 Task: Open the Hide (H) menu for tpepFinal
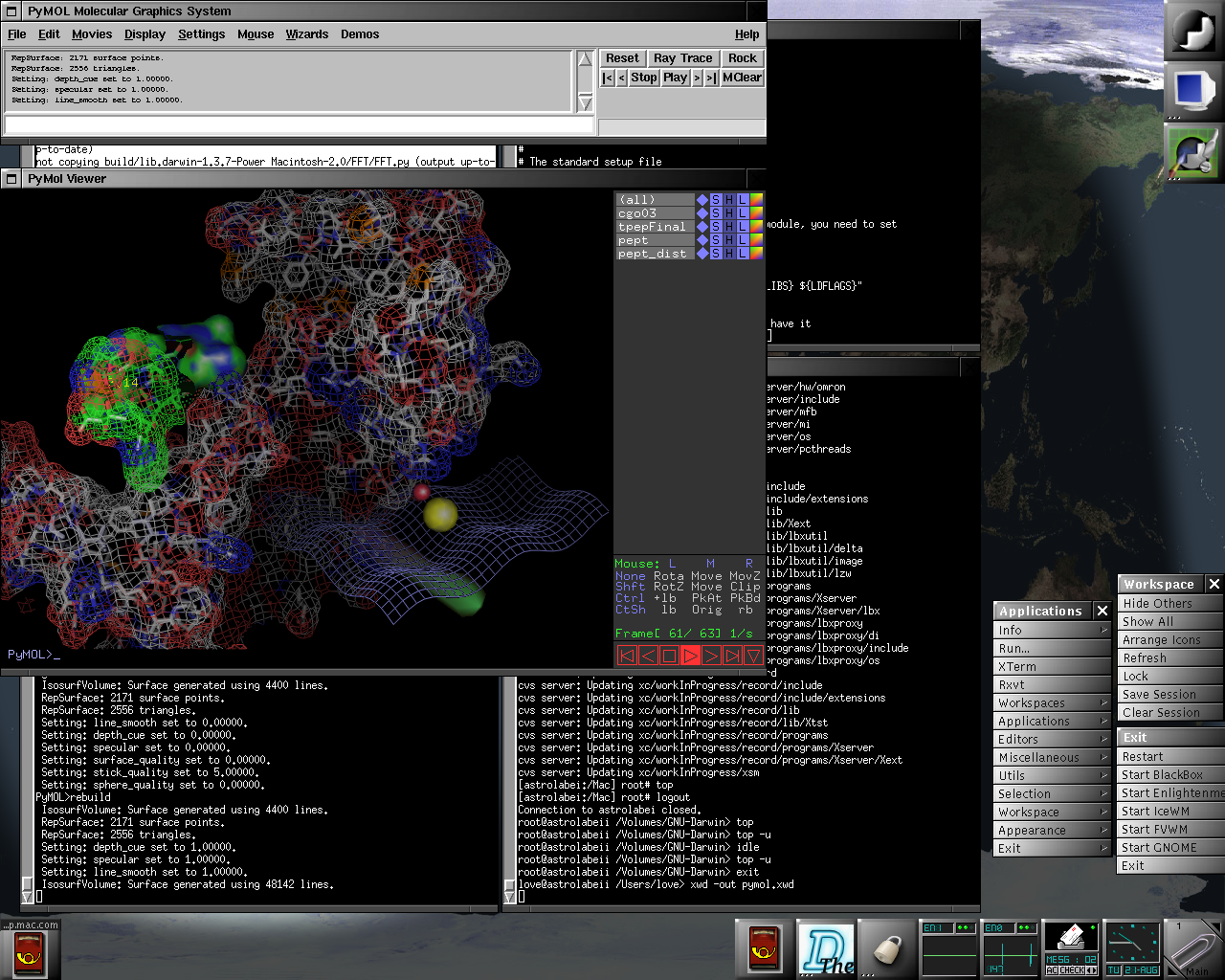click(729, 227)
